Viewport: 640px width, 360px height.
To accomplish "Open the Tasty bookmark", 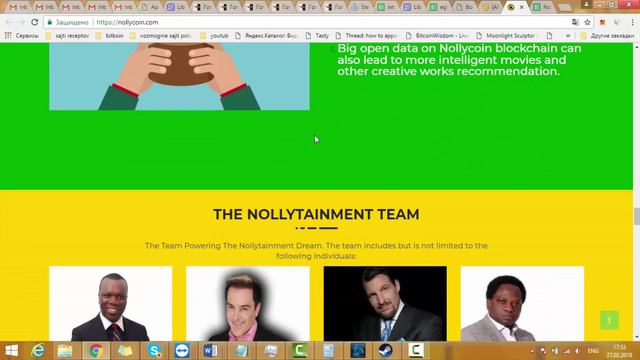I will pyautogui.click(x=317, y=36).
